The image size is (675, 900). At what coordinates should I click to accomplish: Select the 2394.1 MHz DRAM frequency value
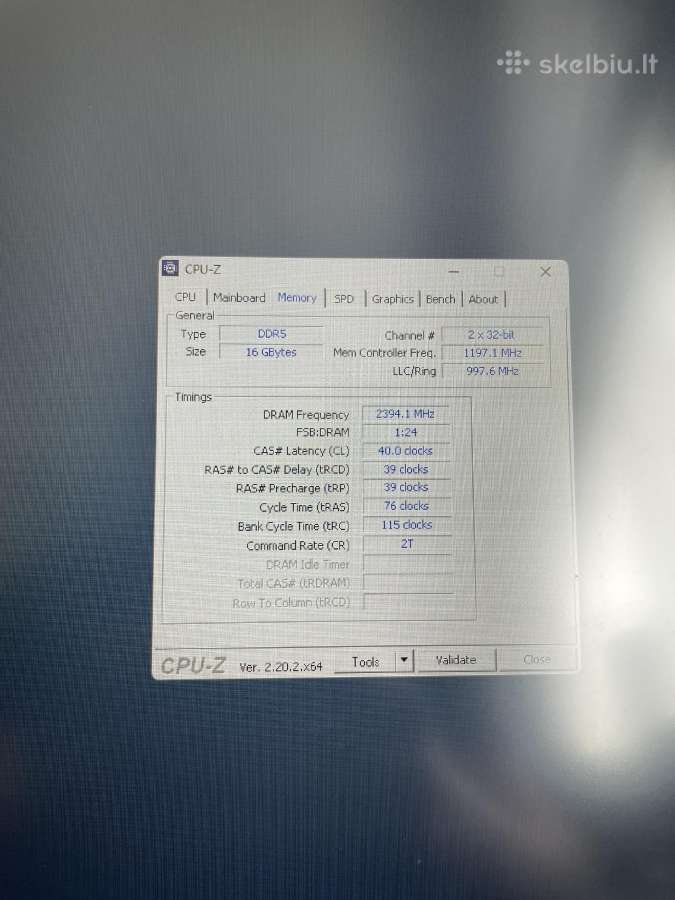click(405, 414)
